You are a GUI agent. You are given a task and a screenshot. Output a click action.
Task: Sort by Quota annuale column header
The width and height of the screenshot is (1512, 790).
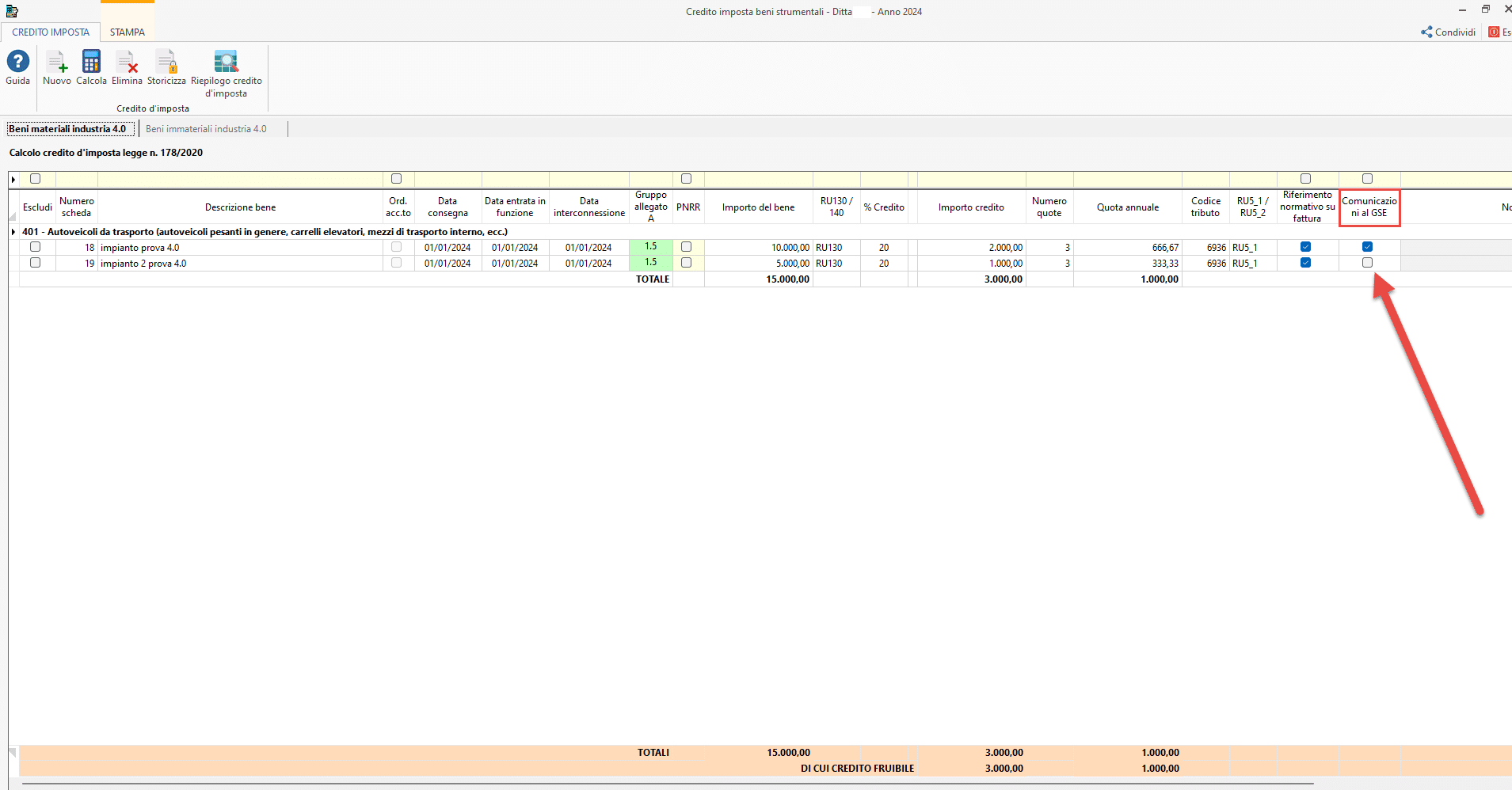point(1128,207)
